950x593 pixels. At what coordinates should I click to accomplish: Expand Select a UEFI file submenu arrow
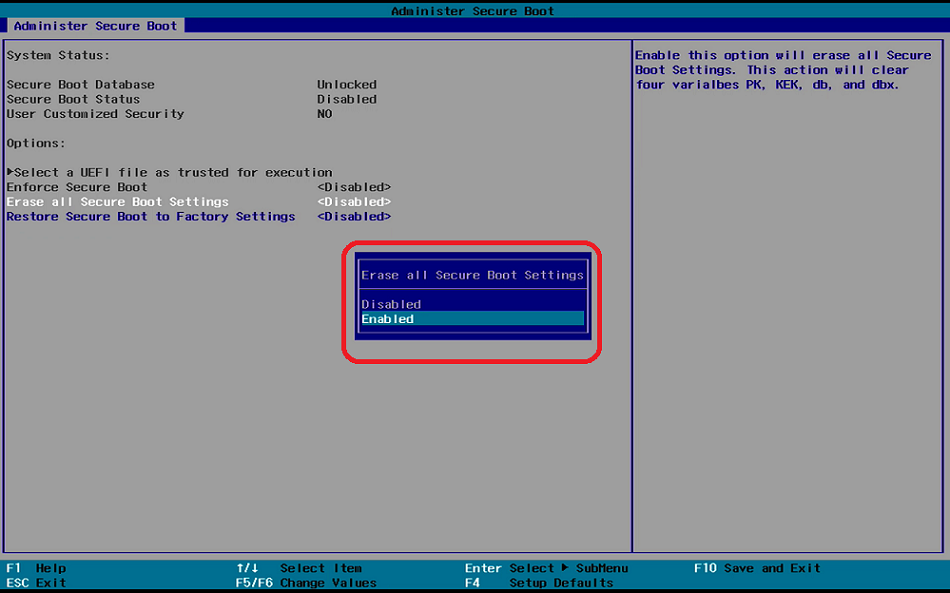click(x=10, y=172)
